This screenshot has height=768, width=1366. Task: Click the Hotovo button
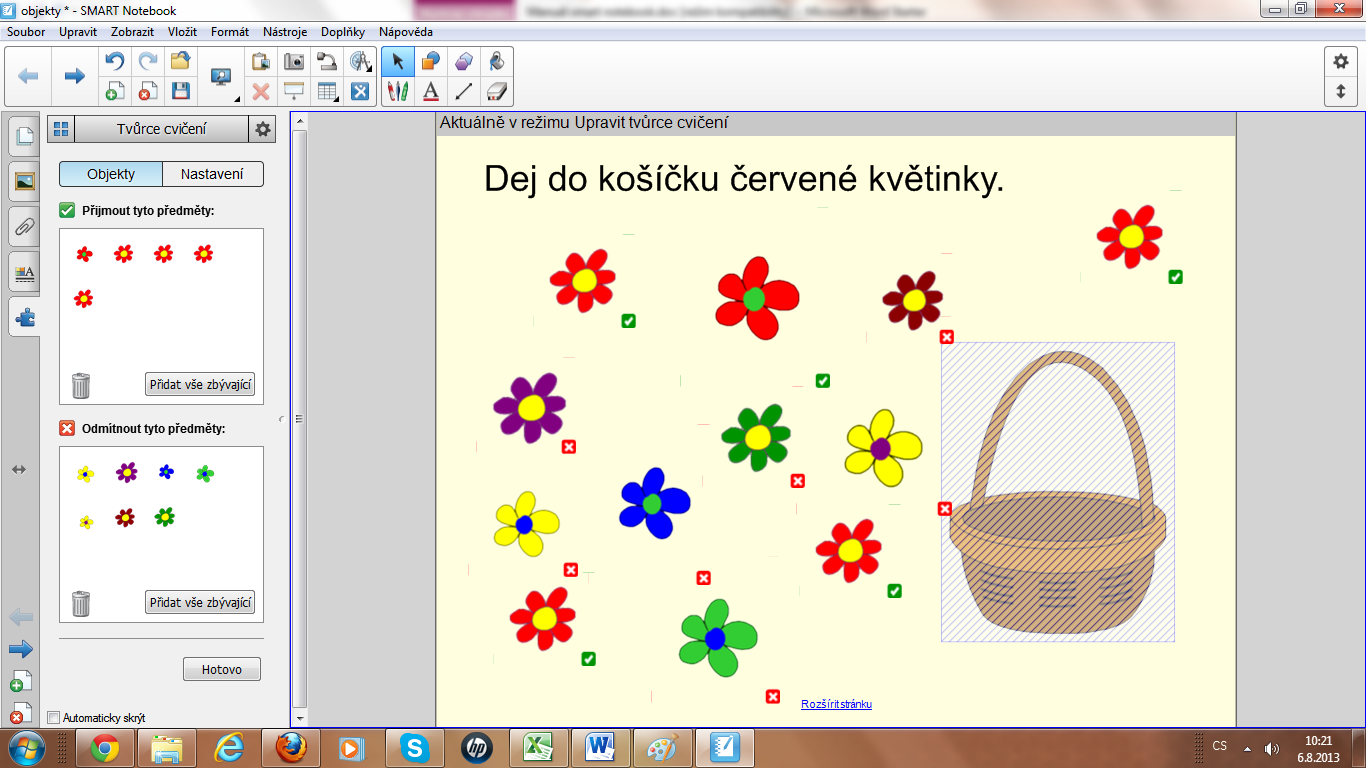click(x=222, y=669)
